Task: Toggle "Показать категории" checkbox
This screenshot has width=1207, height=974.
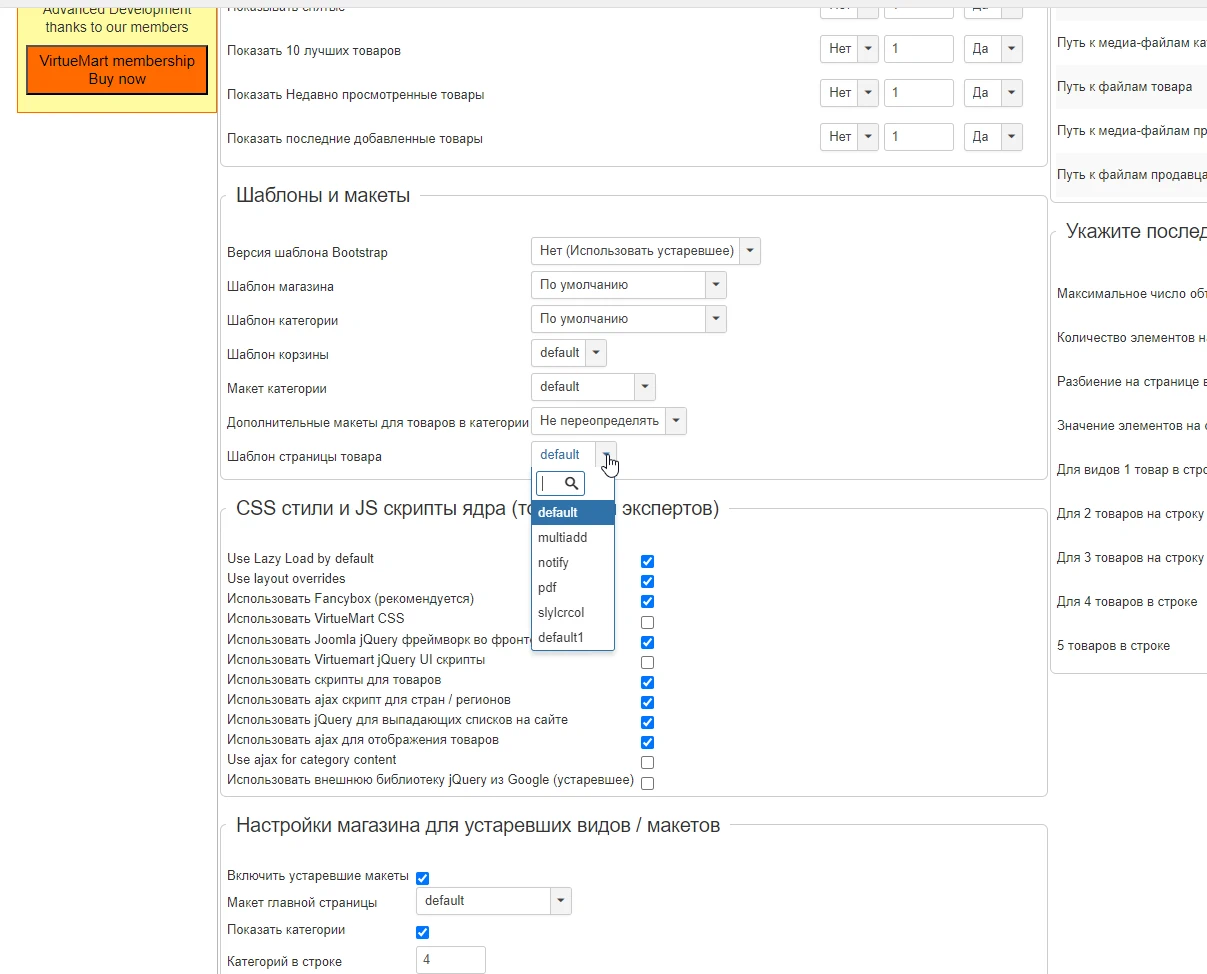Action: pos(422,931)
